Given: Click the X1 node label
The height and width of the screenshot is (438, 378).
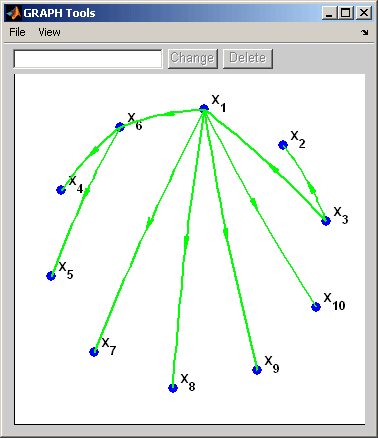Looking at the screenshot, I should 219,103.
